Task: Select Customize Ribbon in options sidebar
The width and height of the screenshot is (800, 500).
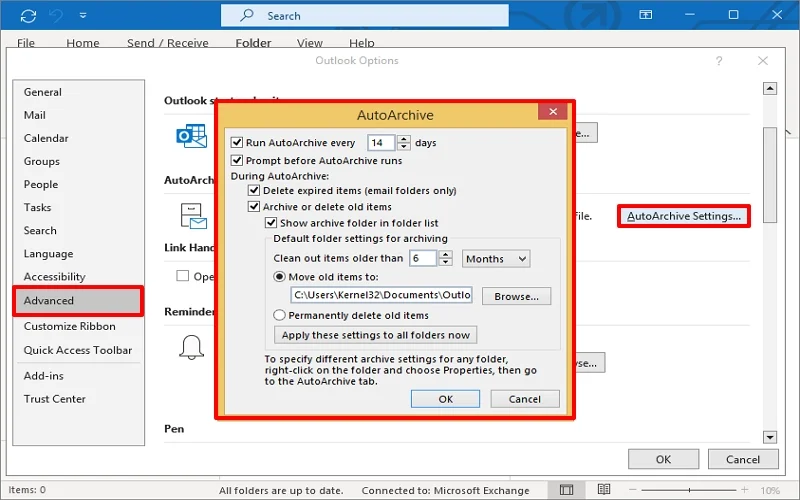Action: [78, 326]
